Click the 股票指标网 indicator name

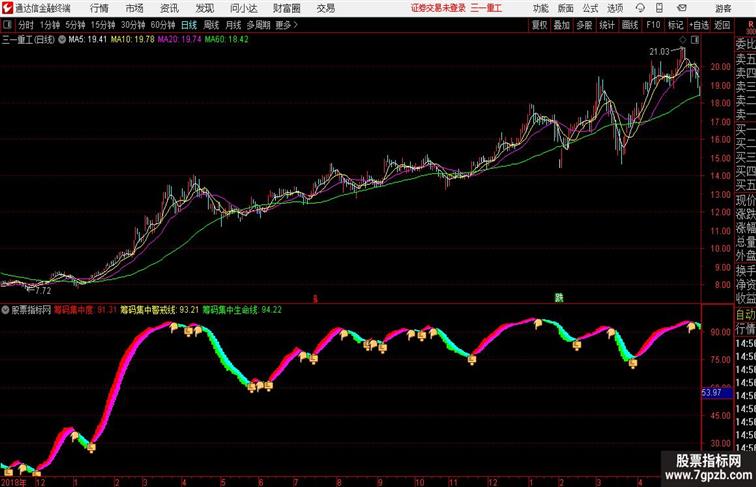coord(31,310)
